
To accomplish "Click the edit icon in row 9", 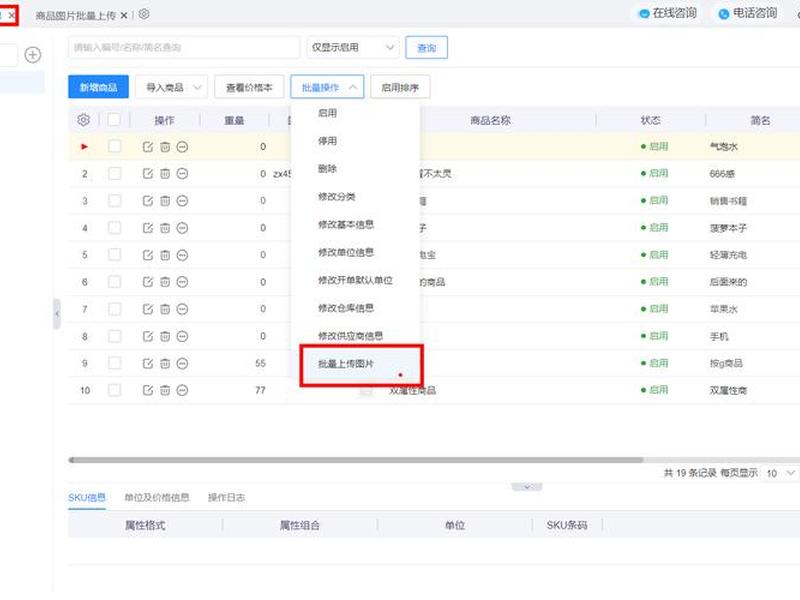I will (x=147, y=363).
